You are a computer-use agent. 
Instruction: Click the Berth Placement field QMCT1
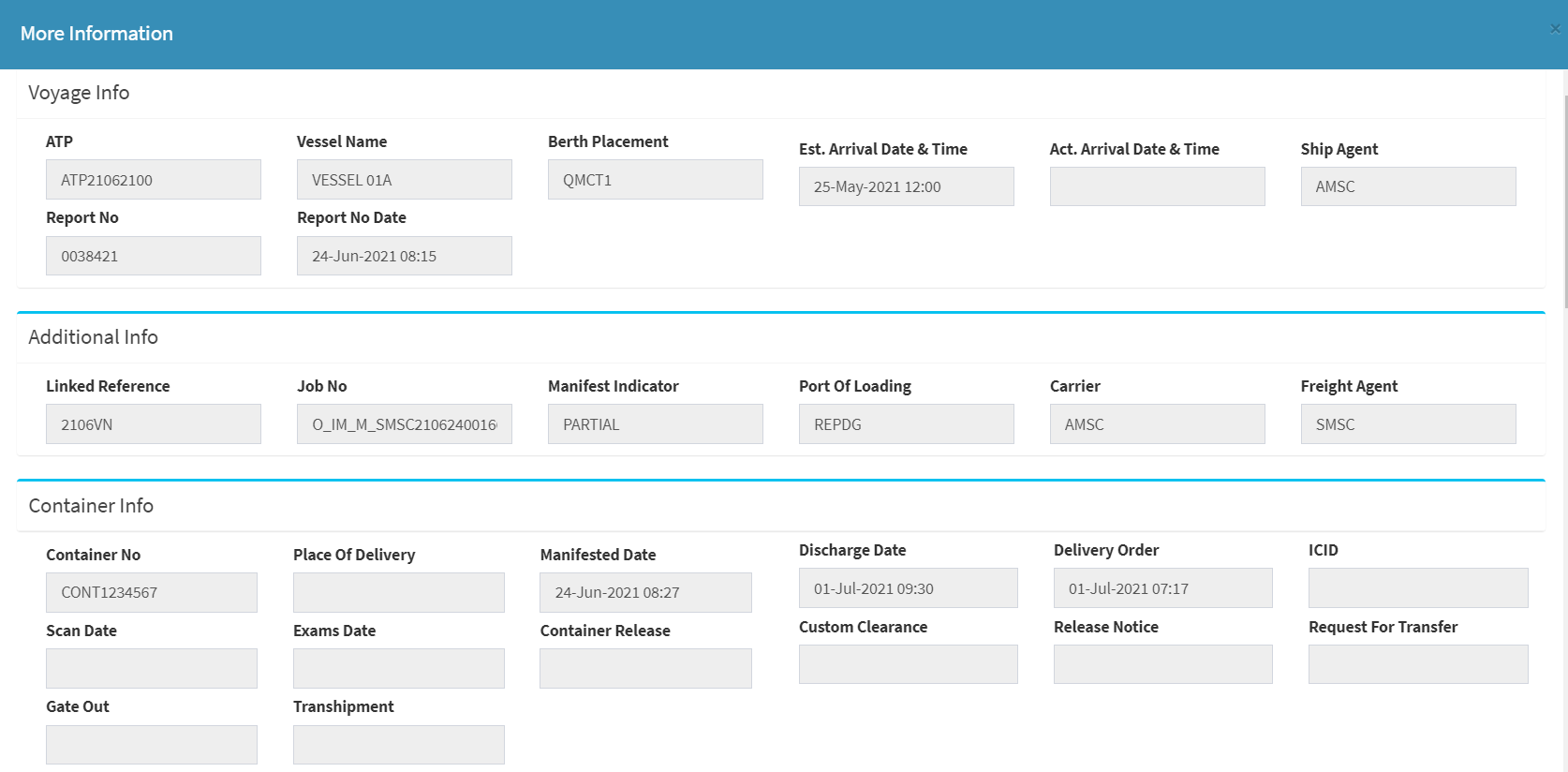pos(656,179)
